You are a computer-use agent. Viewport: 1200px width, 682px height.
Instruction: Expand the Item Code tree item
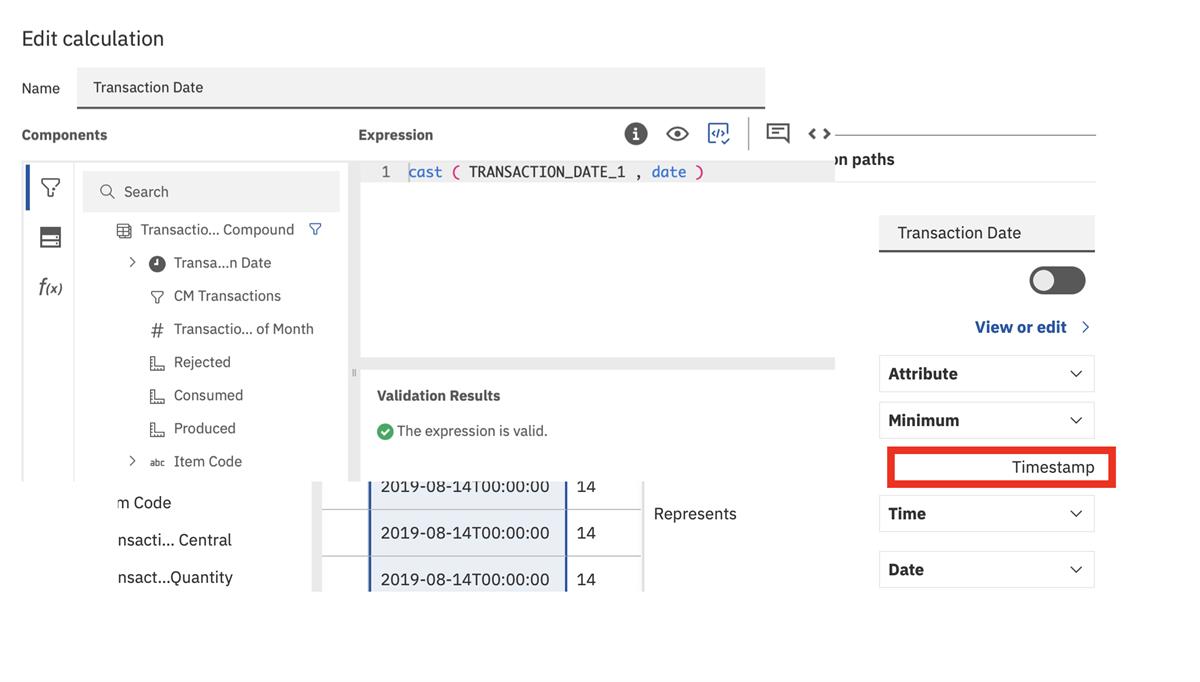pyautogui.click(x=131, y=461)
